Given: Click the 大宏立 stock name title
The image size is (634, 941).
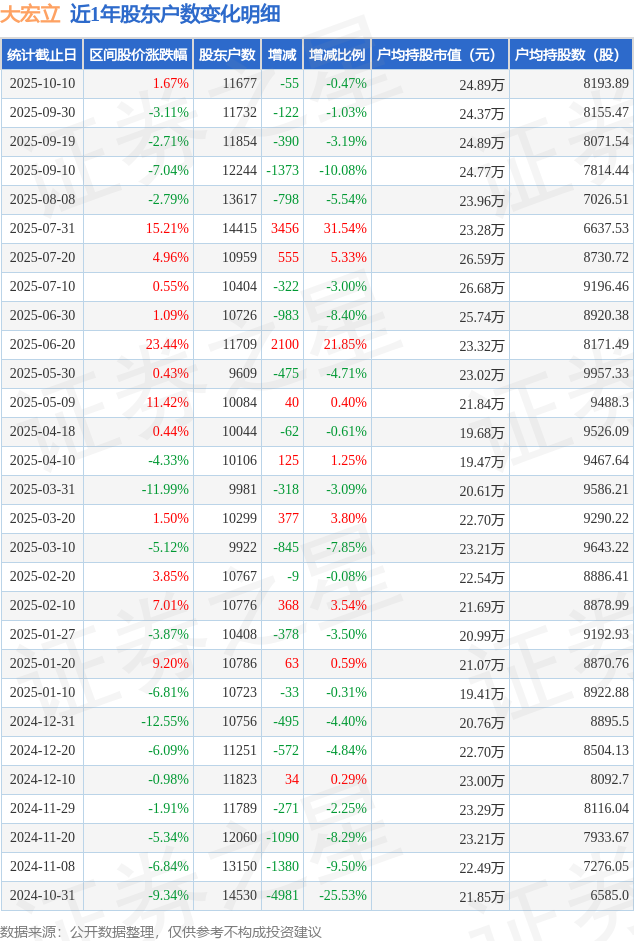Looking at the screenshot, I should [x=31, y=14].
